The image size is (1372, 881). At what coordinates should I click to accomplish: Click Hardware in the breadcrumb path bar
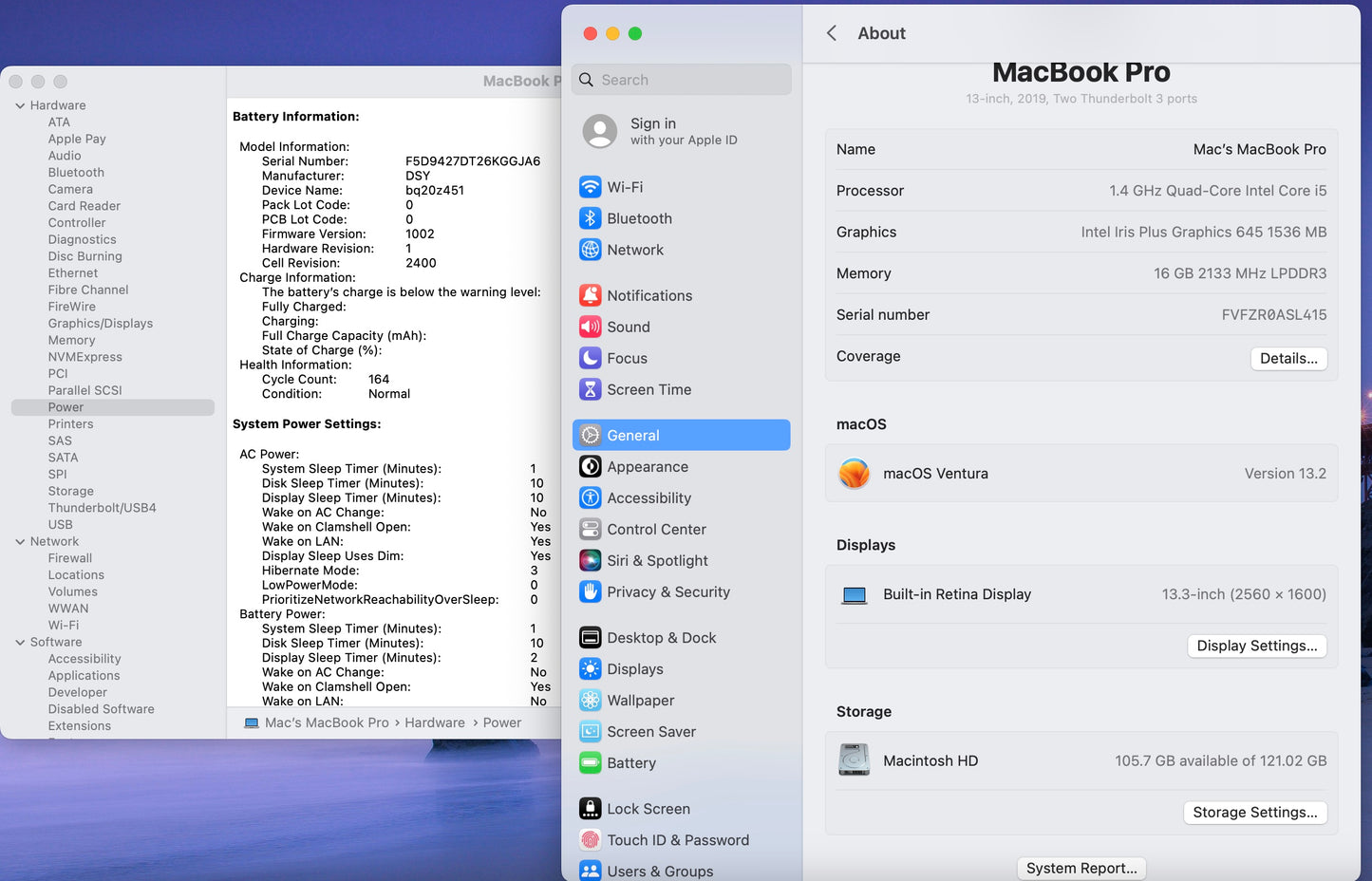coord(435,722)
